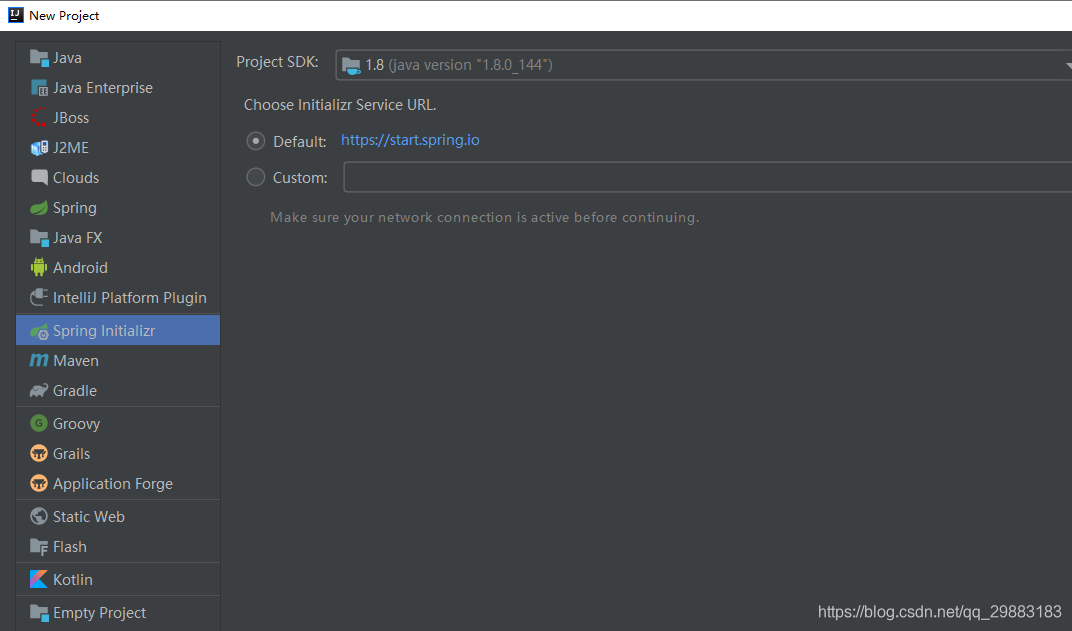Click the Clouds speech bubble icon
This screenshot has height=631, width=1072.
(x=39, y=178)
